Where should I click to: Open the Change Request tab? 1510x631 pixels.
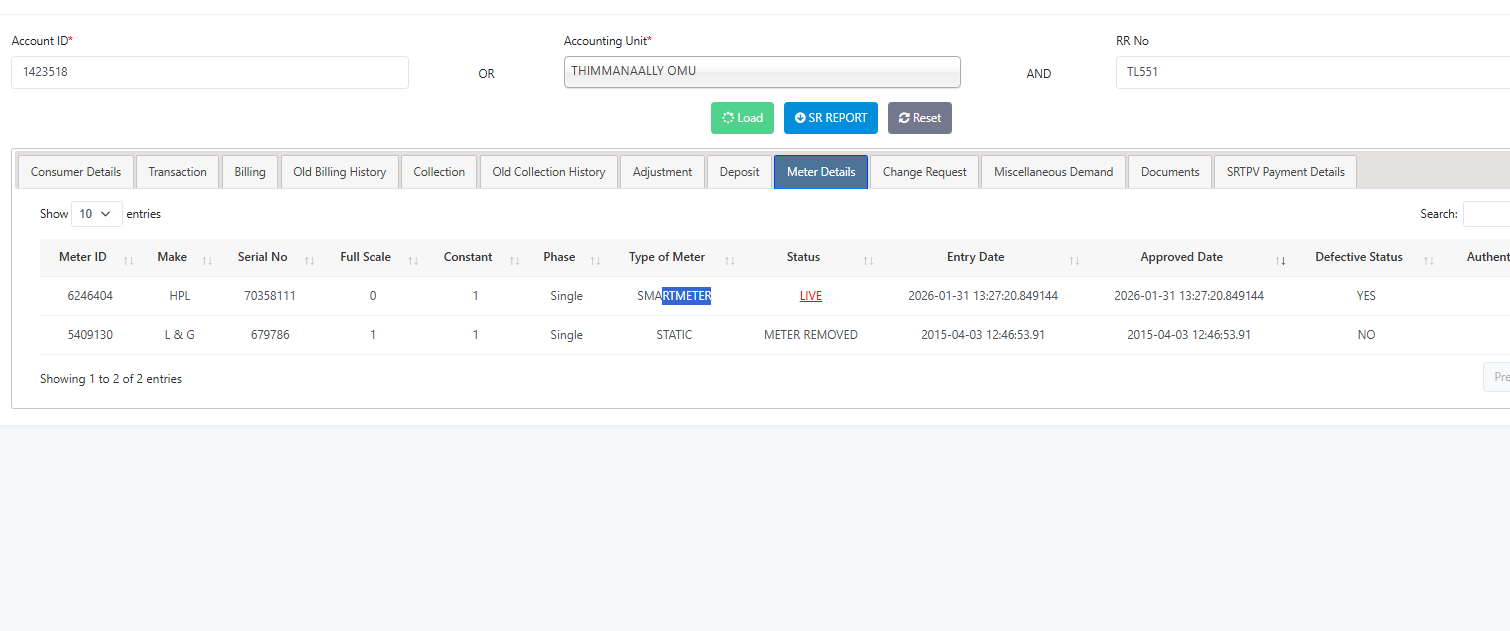click(x=925, y=172)
